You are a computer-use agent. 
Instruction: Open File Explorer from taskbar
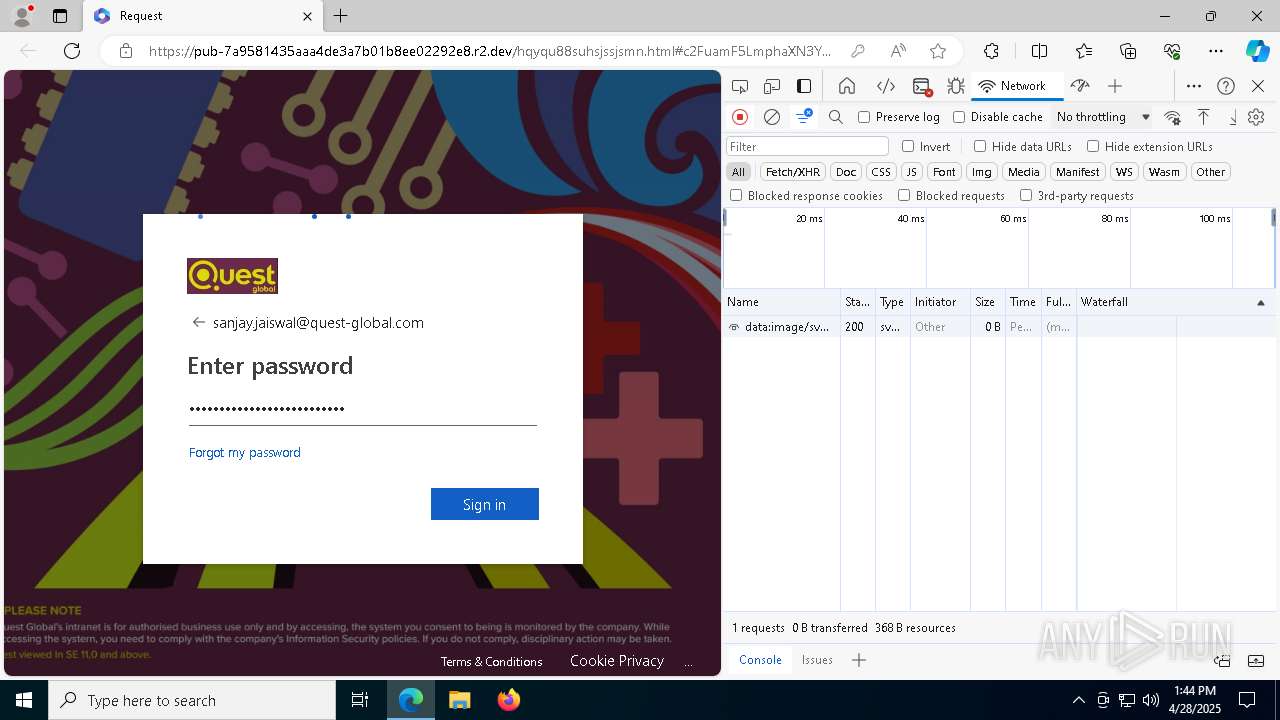(x=460, y=700)
